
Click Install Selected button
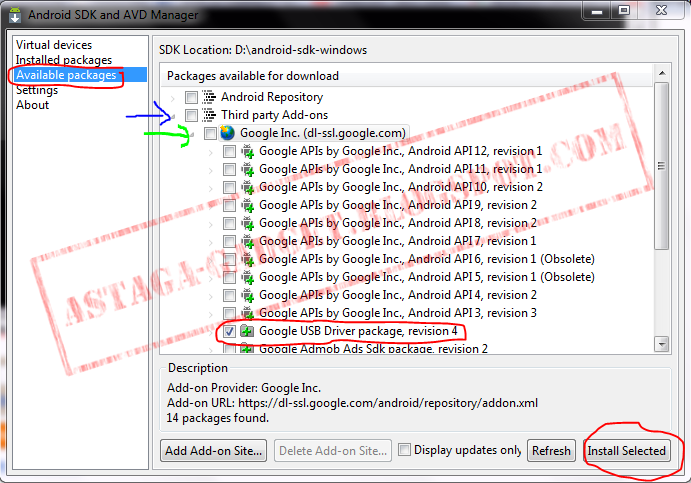(626, 451)
